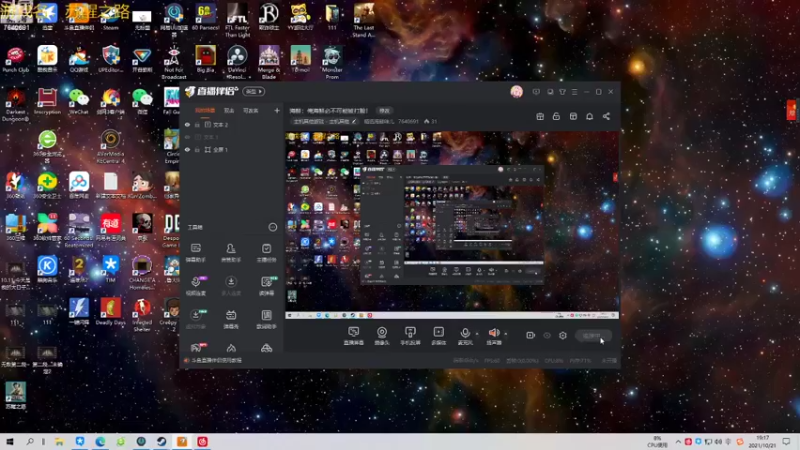This screenshot has width=800, height=450.
Task: Expand the speaker options arrow
Action: point(506,334)
